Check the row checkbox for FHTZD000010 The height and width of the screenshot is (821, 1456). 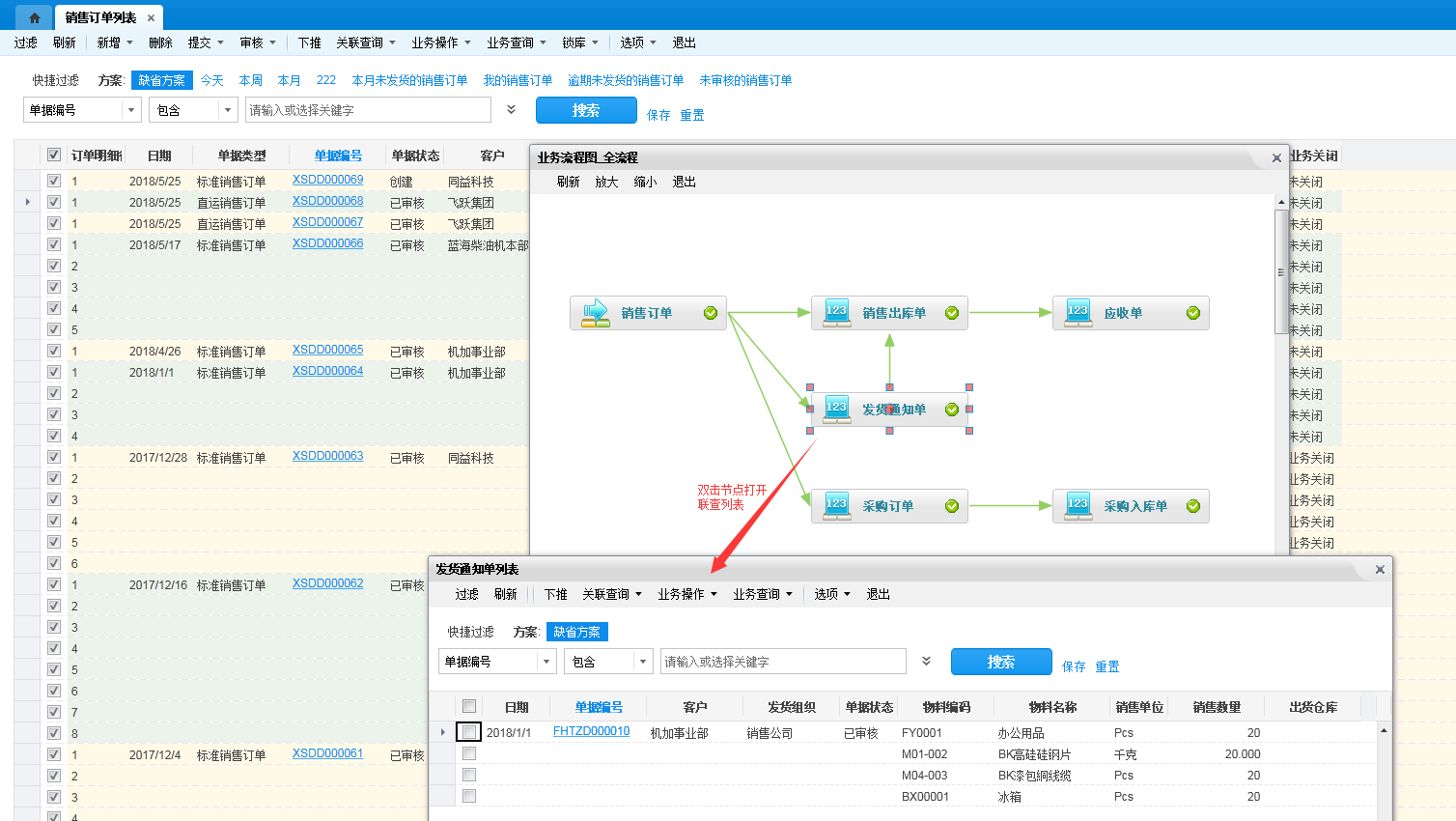point(469,732)
